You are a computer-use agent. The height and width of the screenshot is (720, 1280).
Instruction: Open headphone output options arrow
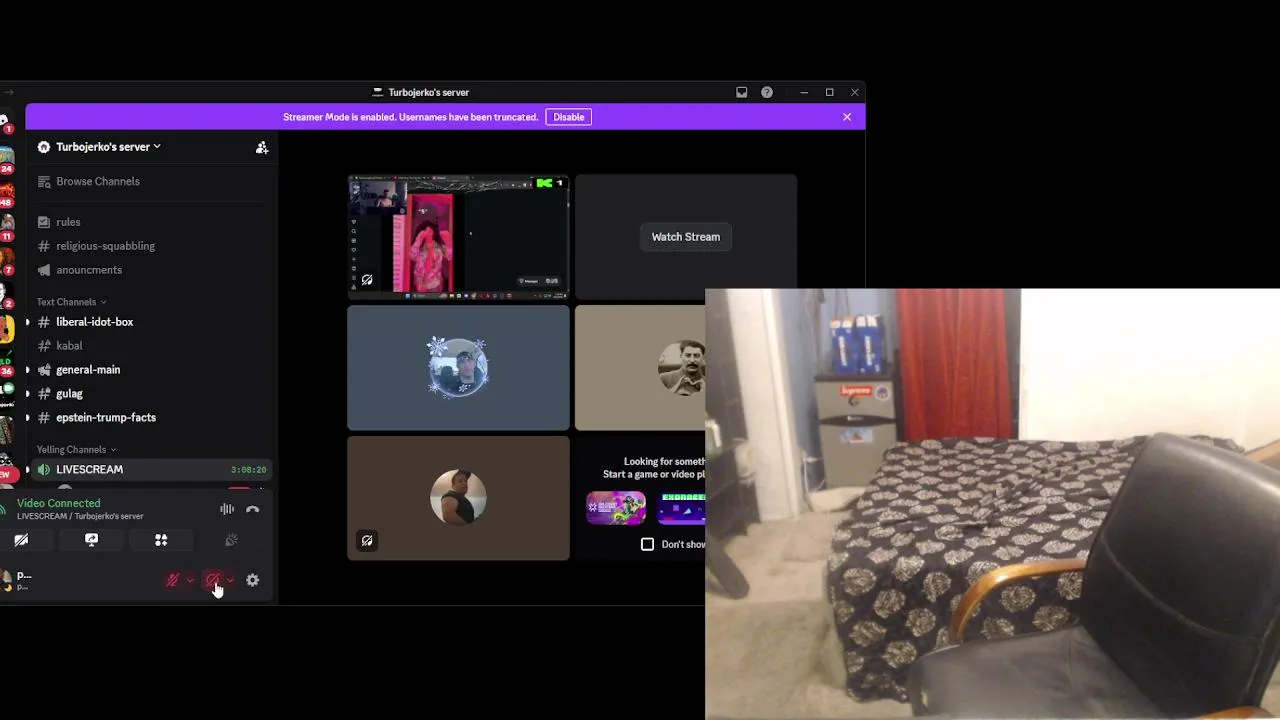pyautogui.click(x=230, y=580)
